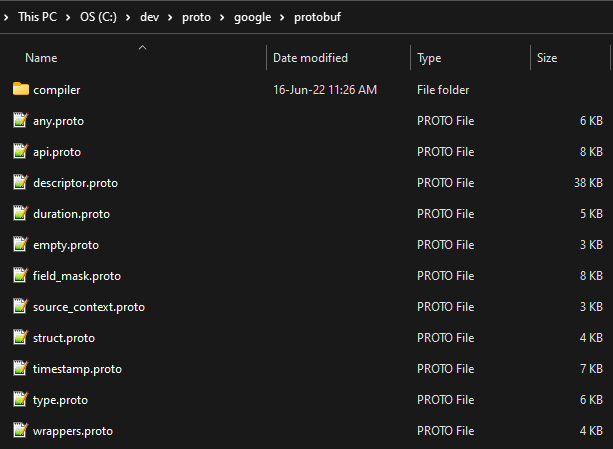
Task: Click the 5 KB size value
Action: (591, 213)
